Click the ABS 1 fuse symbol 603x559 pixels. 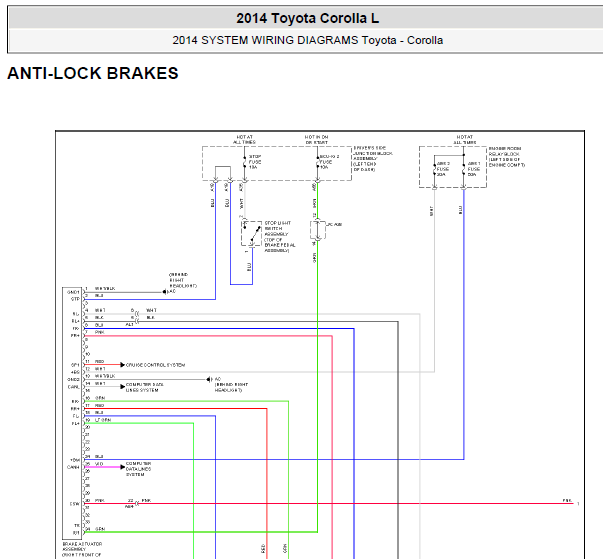tap(464, 169)
